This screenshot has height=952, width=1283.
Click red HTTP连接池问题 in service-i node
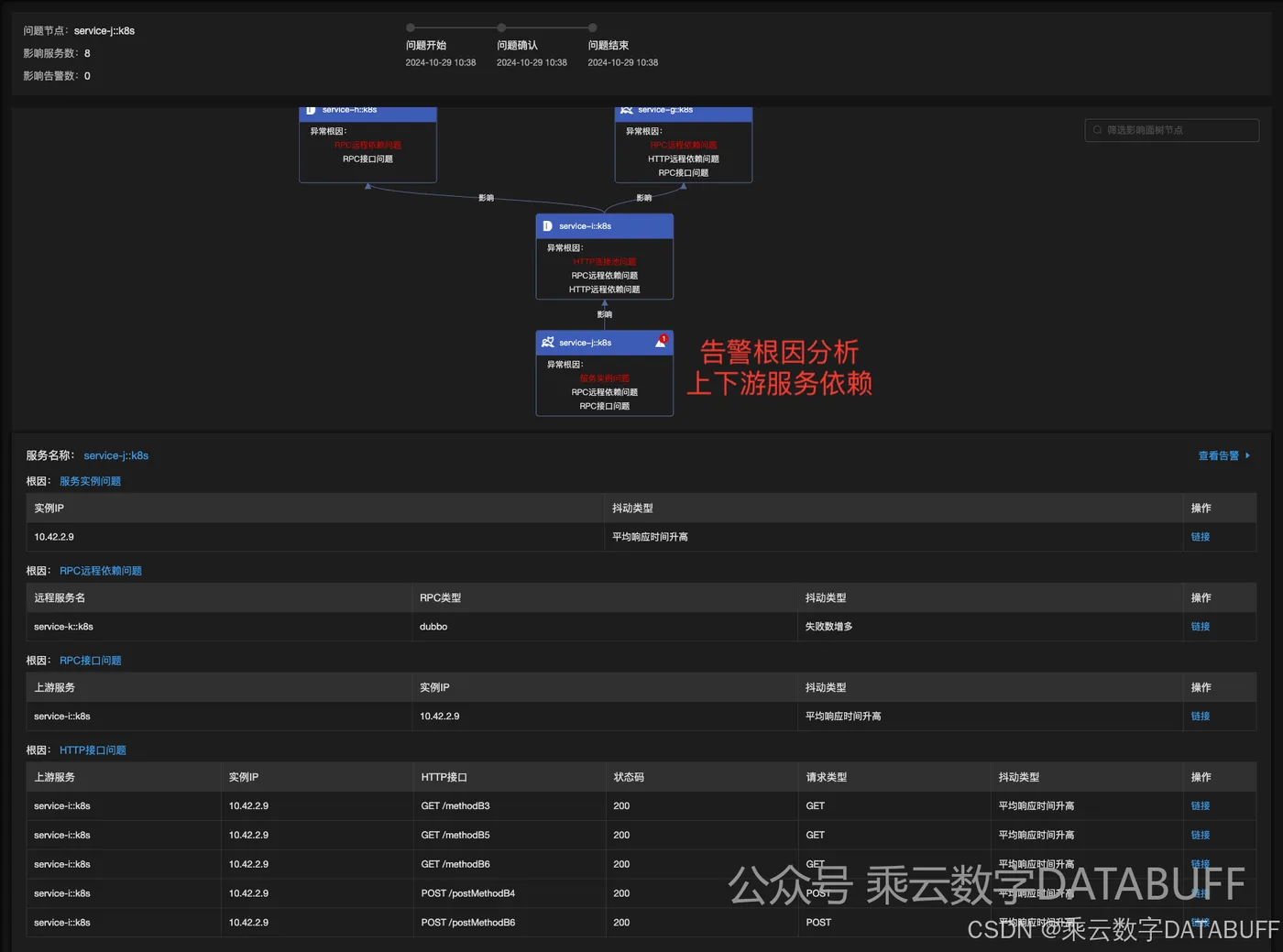click(605, 262)
